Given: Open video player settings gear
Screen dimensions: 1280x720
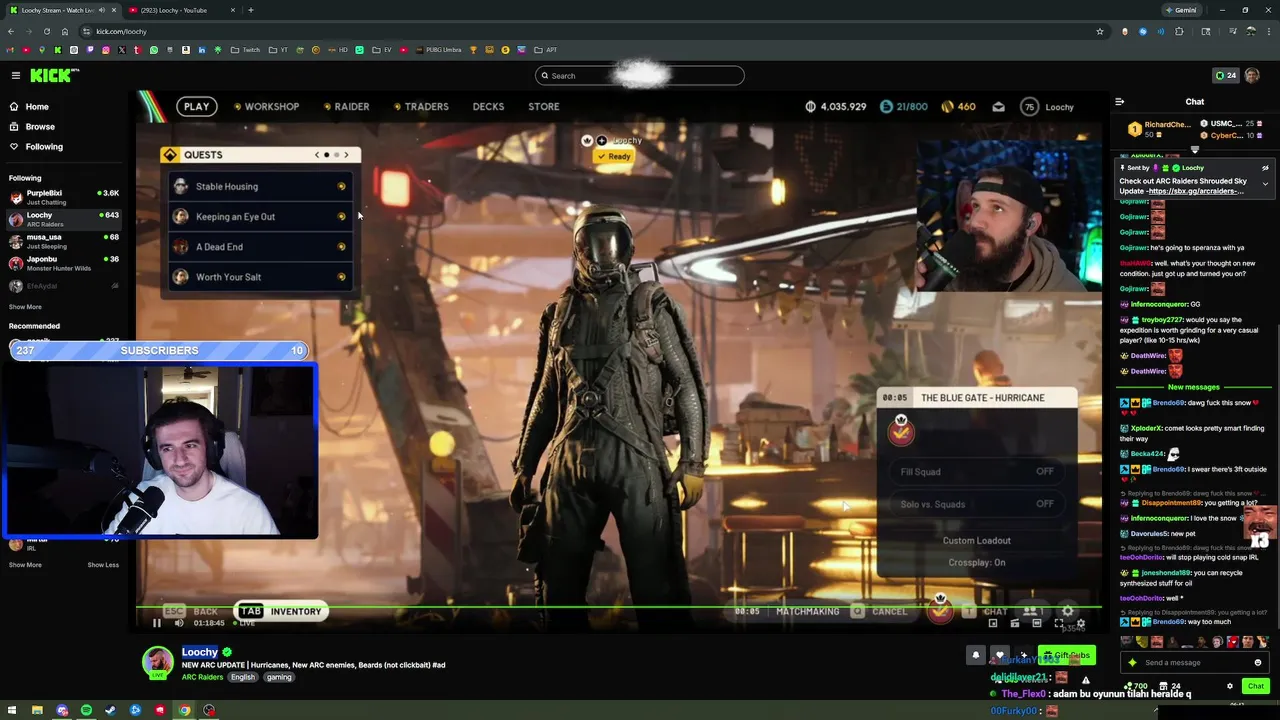Looking at the screenshot, I should (1081, 623).
